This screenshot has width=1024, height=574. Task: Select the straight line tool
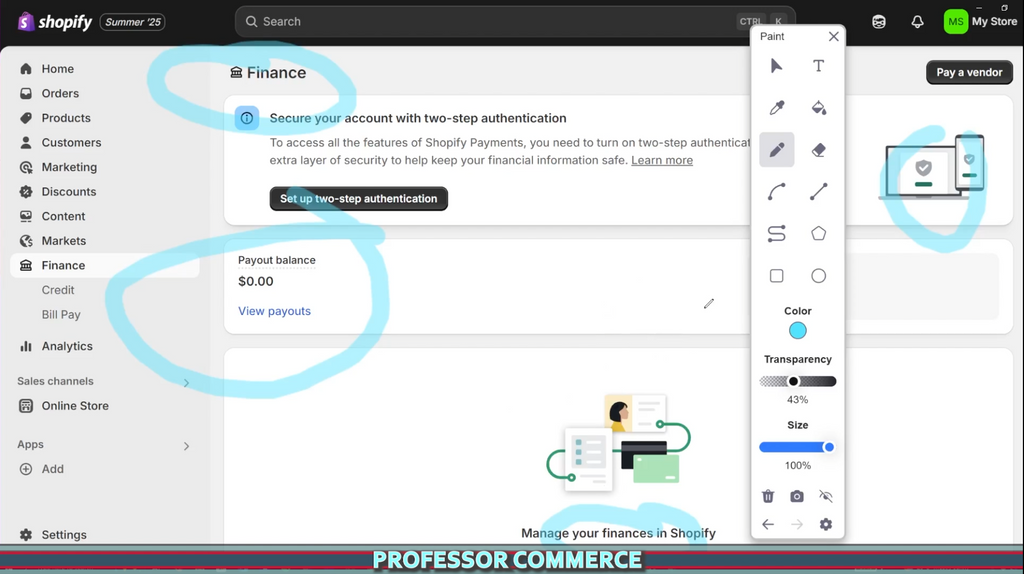(x=818, y=191)
